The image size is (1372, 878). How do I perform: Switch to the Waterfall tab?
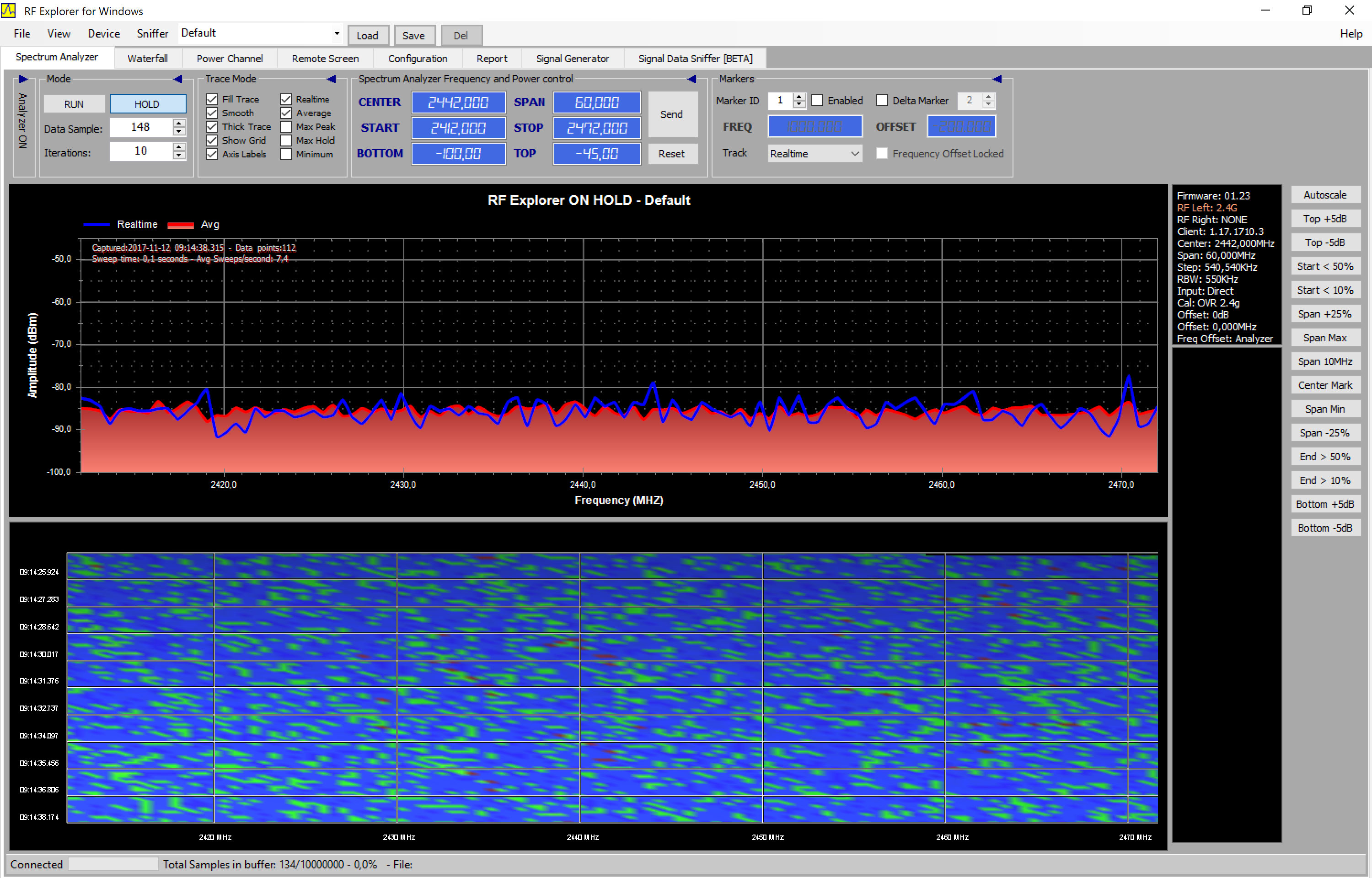click(x=148, y=59)
